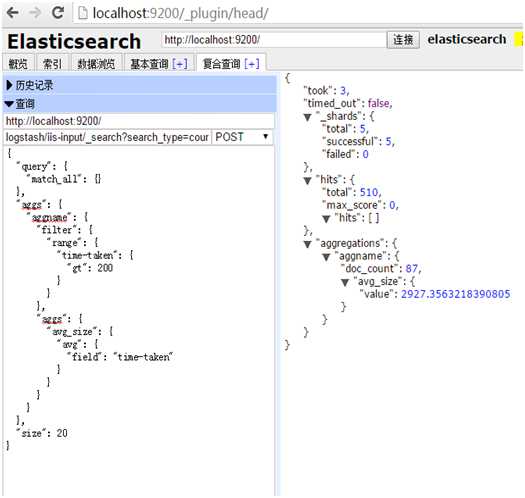
Task: Collapse the 查询 query section
Action: tap(140, 103)
